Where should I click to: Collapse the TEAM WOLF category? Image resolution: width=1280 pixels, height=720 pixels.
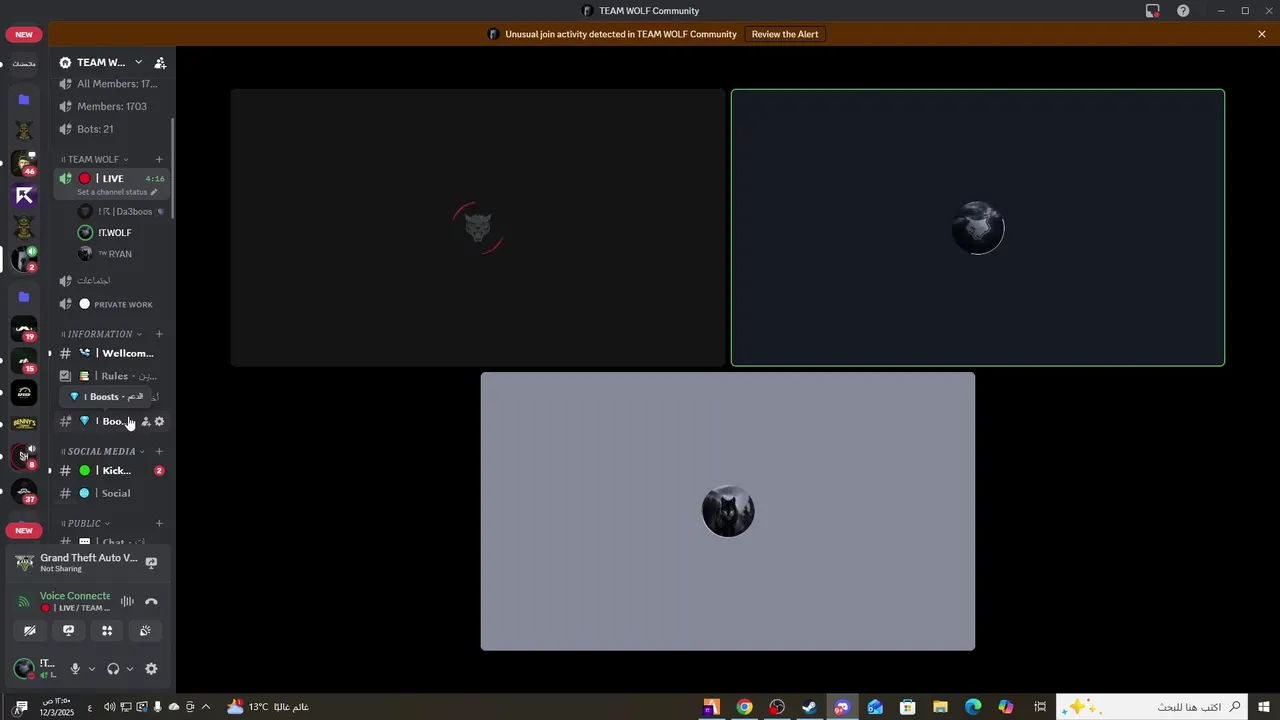click(x=94, y=159)
